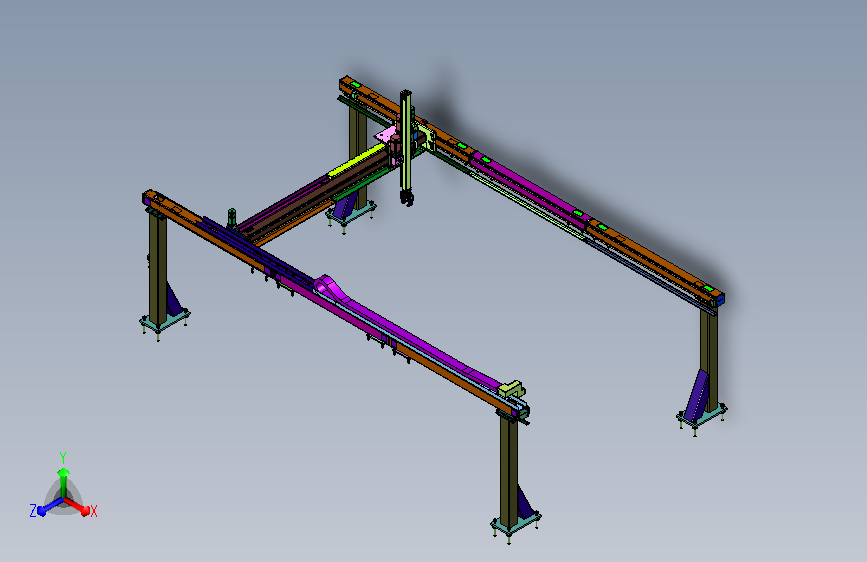
Task: Select the yellow bar on the cross beam
Action: pyautogui.click(x=357, y=160)
